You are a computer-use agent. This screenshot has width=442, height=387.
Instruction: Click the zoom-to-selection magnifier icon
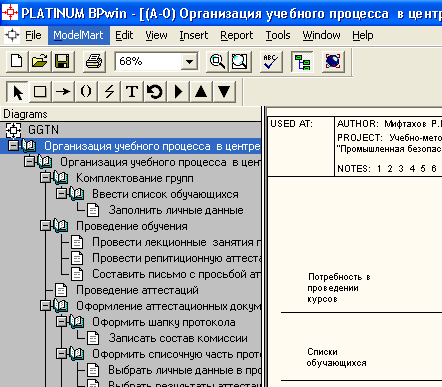coord(239,61)
